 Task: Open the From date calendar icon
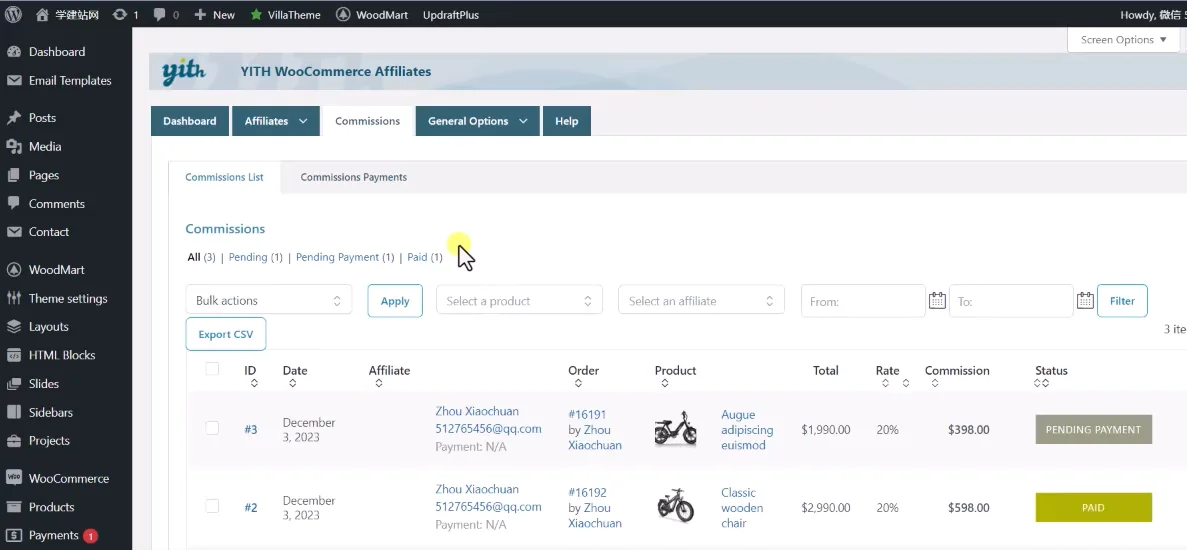tap(937, 300)
